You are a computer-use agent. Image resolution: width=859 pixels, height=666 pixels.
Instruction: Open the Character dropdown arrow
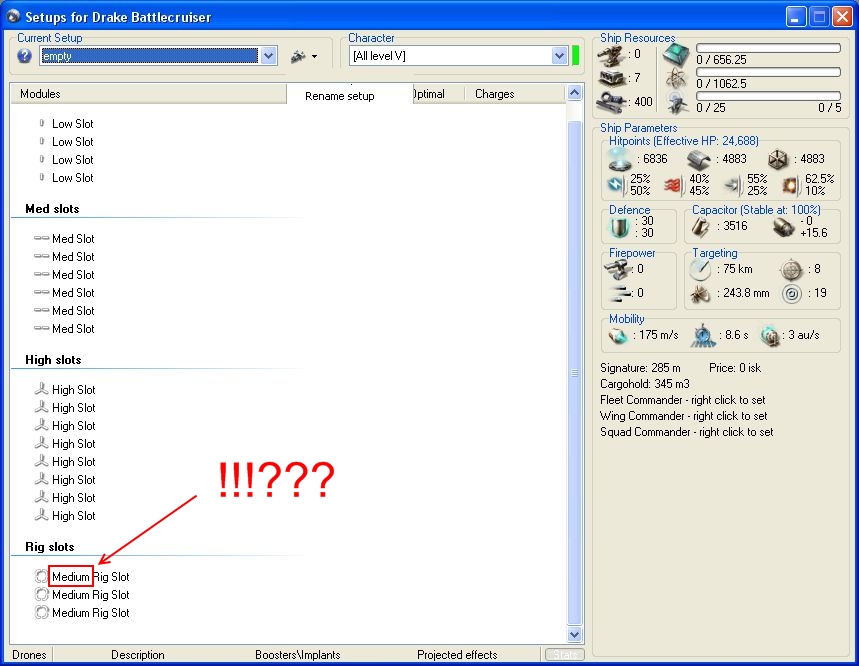559,55
